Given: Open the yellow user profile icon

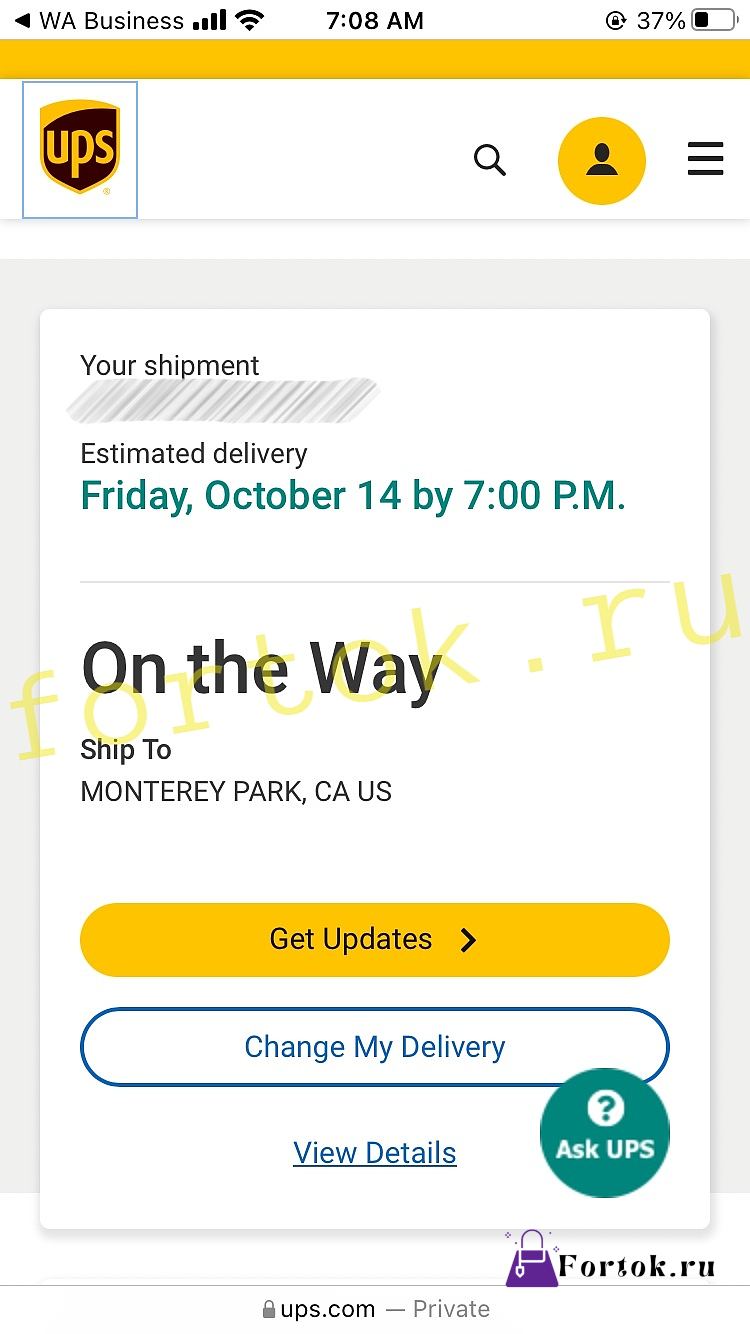Looking at the screenshot, I should coord(602,161).
